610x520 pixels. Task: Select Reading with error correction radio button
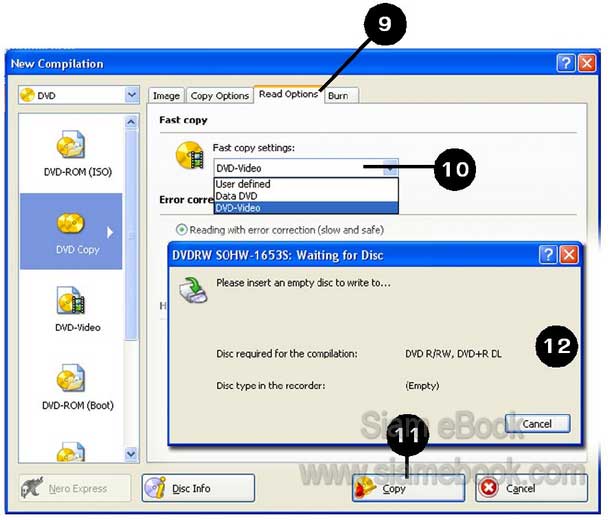click(181, 230)
